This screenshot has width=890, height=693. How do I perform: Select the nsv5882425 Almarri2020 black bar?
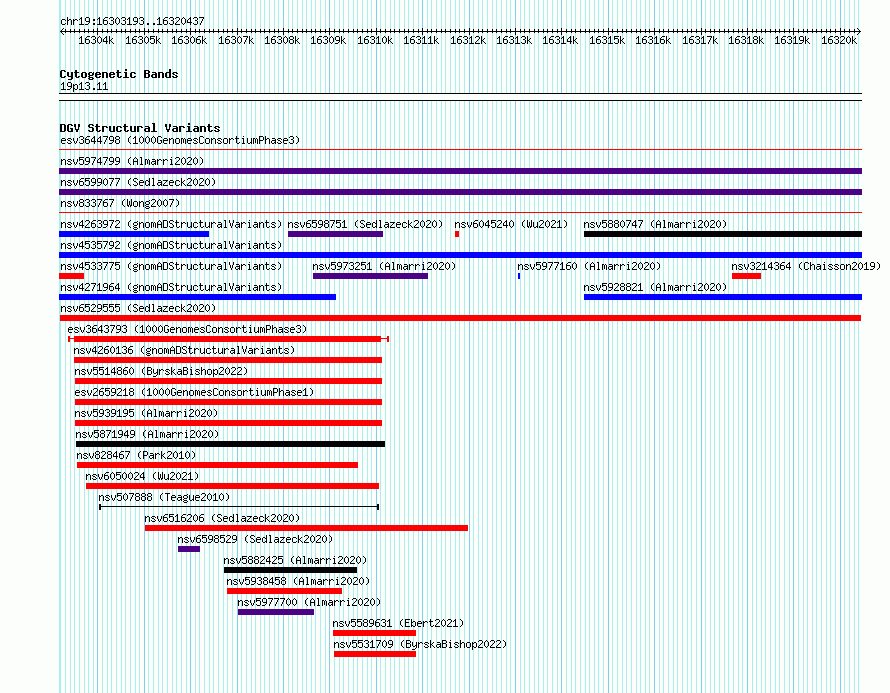pos(291,570)
